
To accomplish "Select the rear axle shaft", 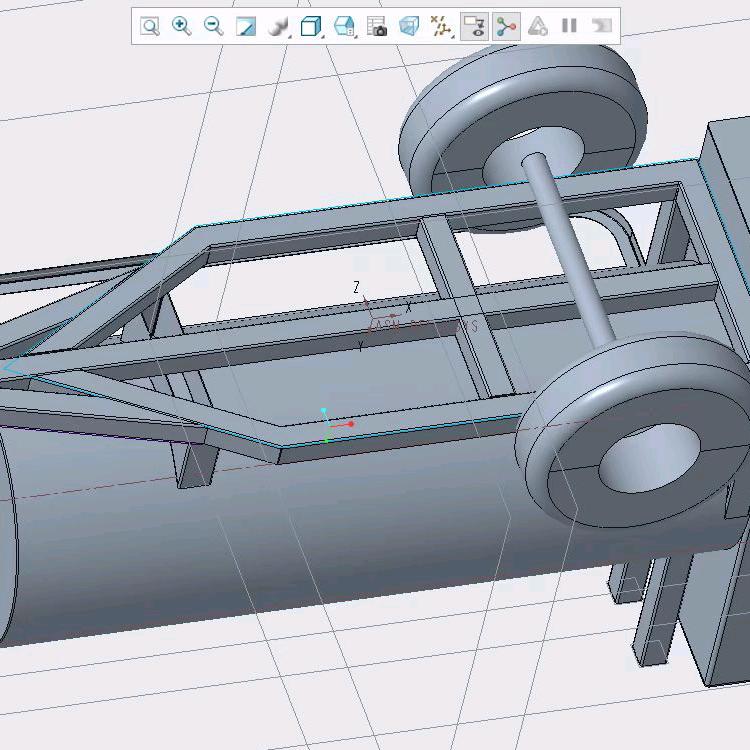I will 569,249.
